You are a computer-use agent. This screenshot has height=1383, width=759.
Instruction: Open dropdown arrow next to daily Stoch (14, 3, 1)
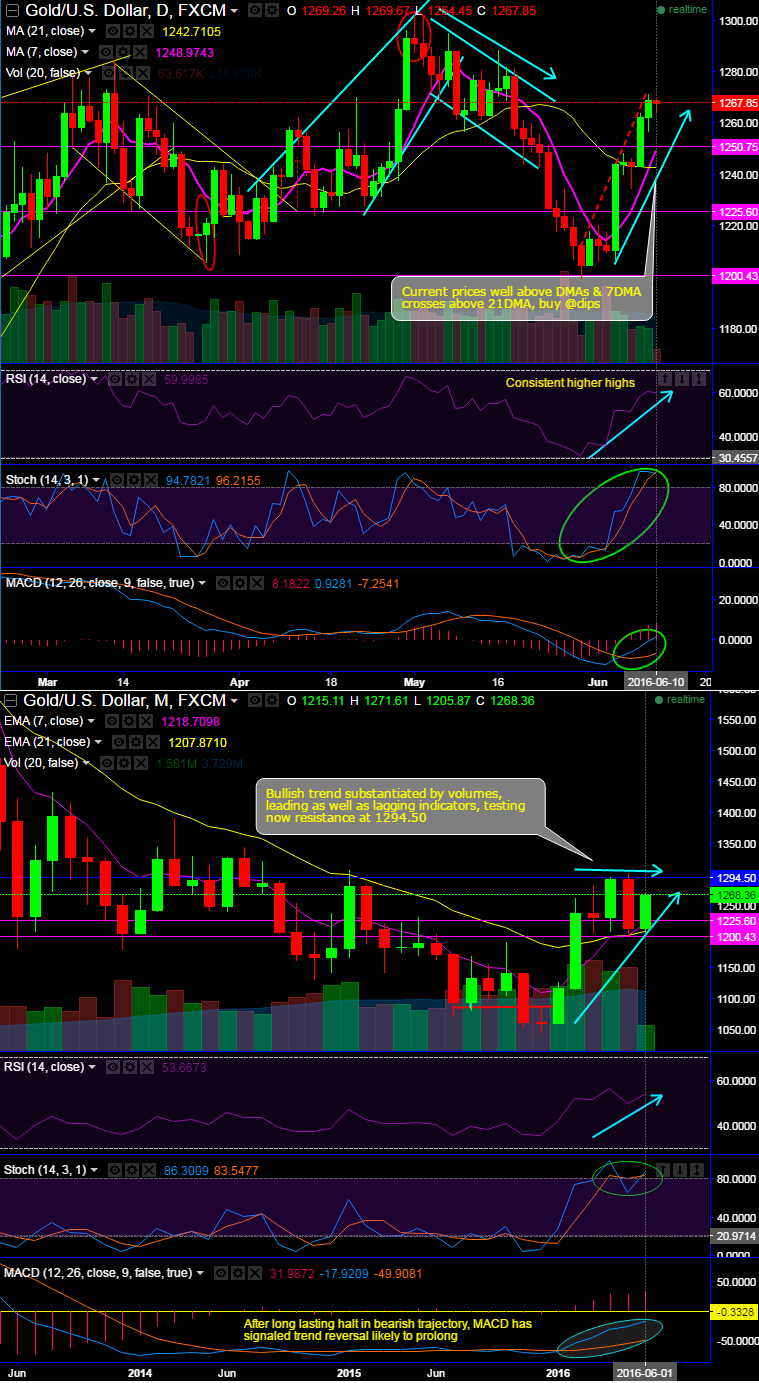pos(97,480)
